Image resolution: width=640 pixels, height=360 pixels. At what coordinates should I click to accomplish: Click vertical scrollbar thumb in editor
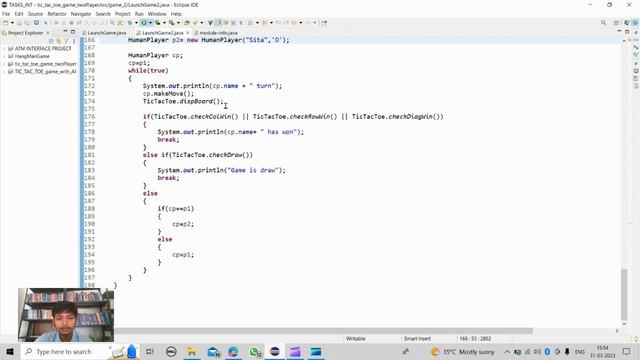(x=624, y=294)
